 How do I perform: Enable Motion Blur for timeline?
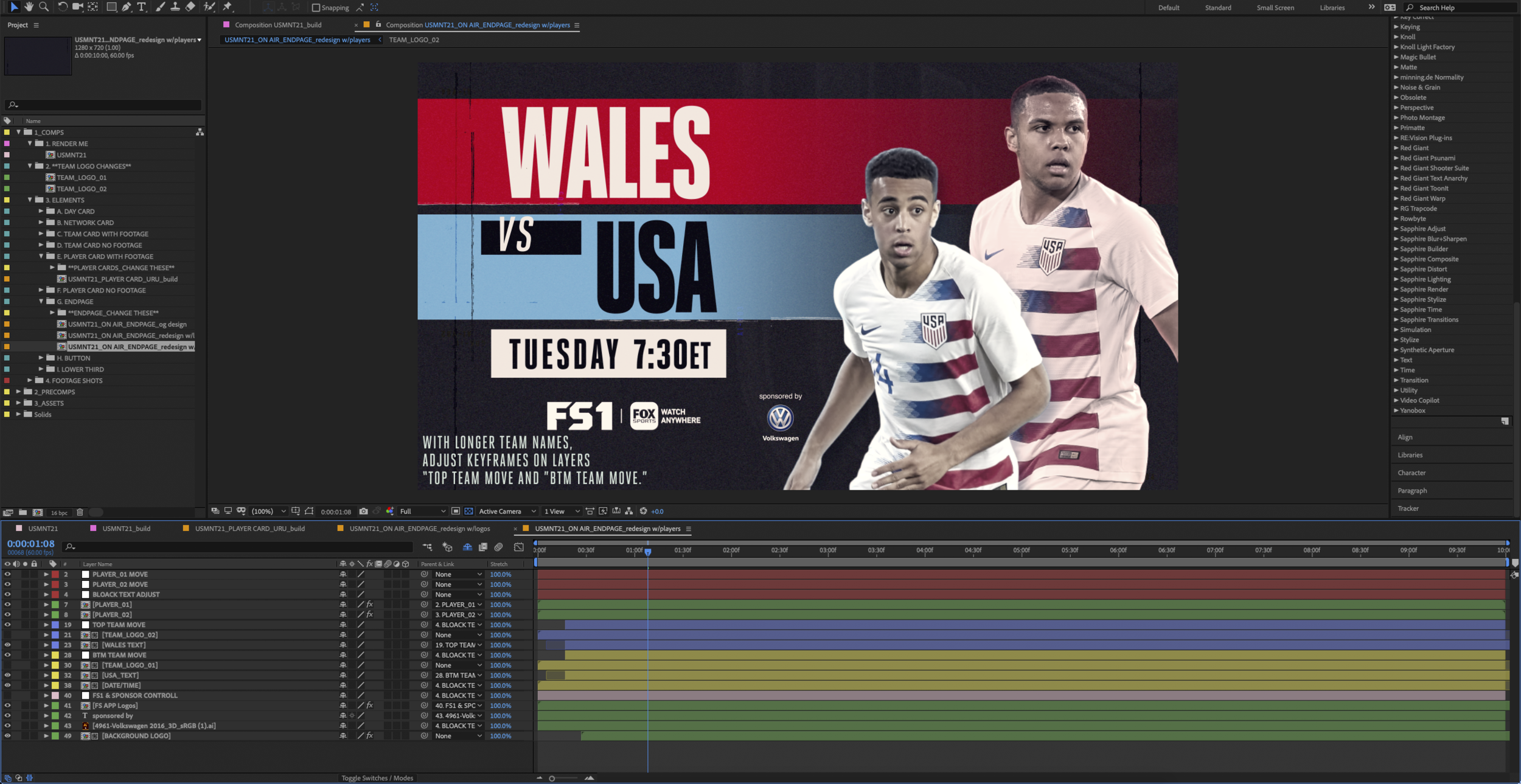coord(498,547)
